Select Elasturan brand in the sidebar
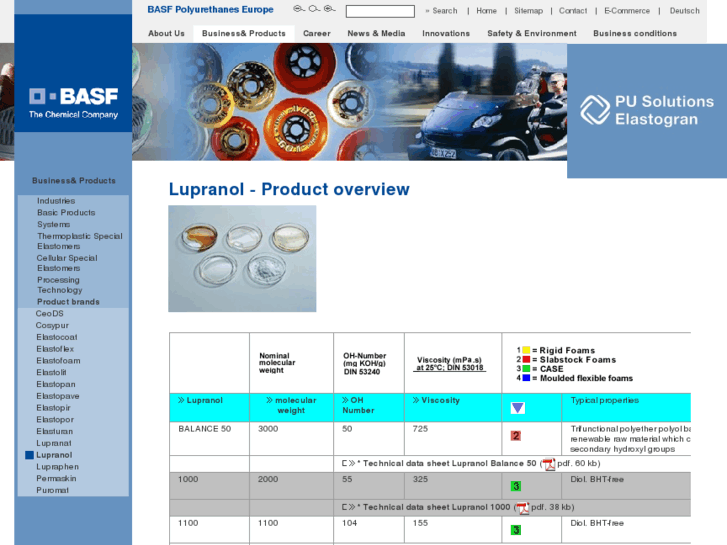 (55, 431)
